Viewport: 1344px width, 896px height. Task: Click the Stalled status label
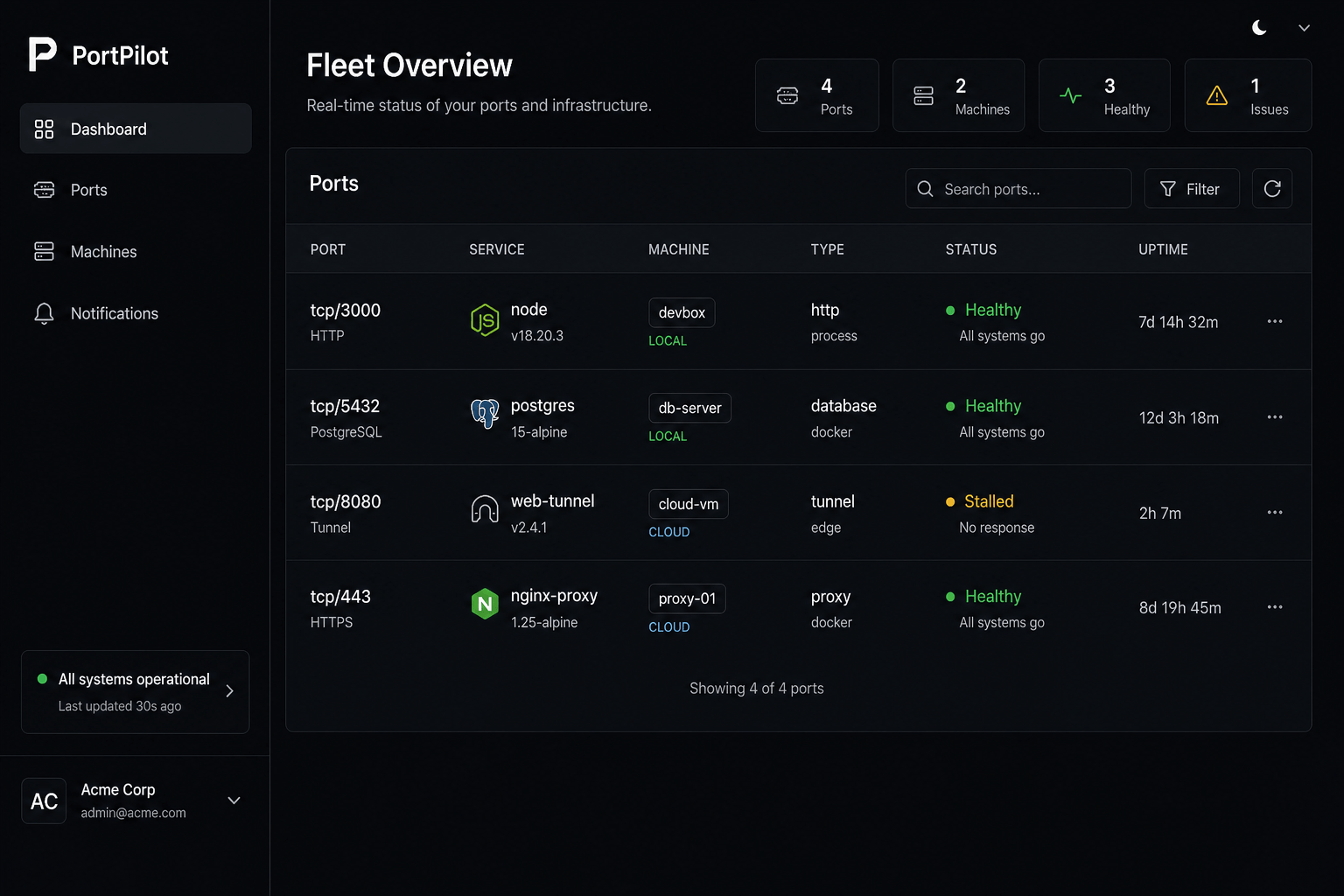tap(989, 501)
